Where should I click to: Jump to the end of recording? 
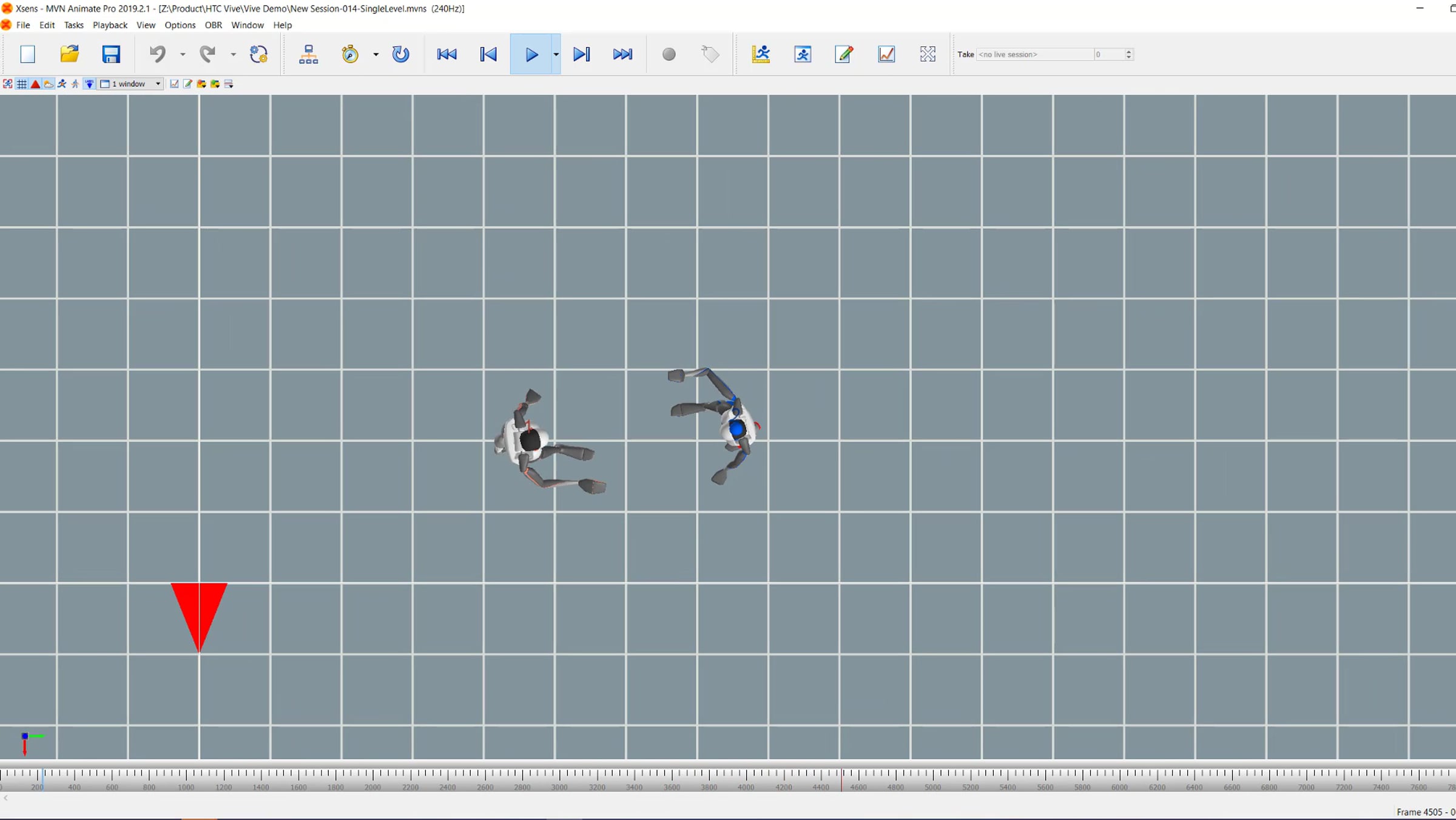[x=622, y=55]
